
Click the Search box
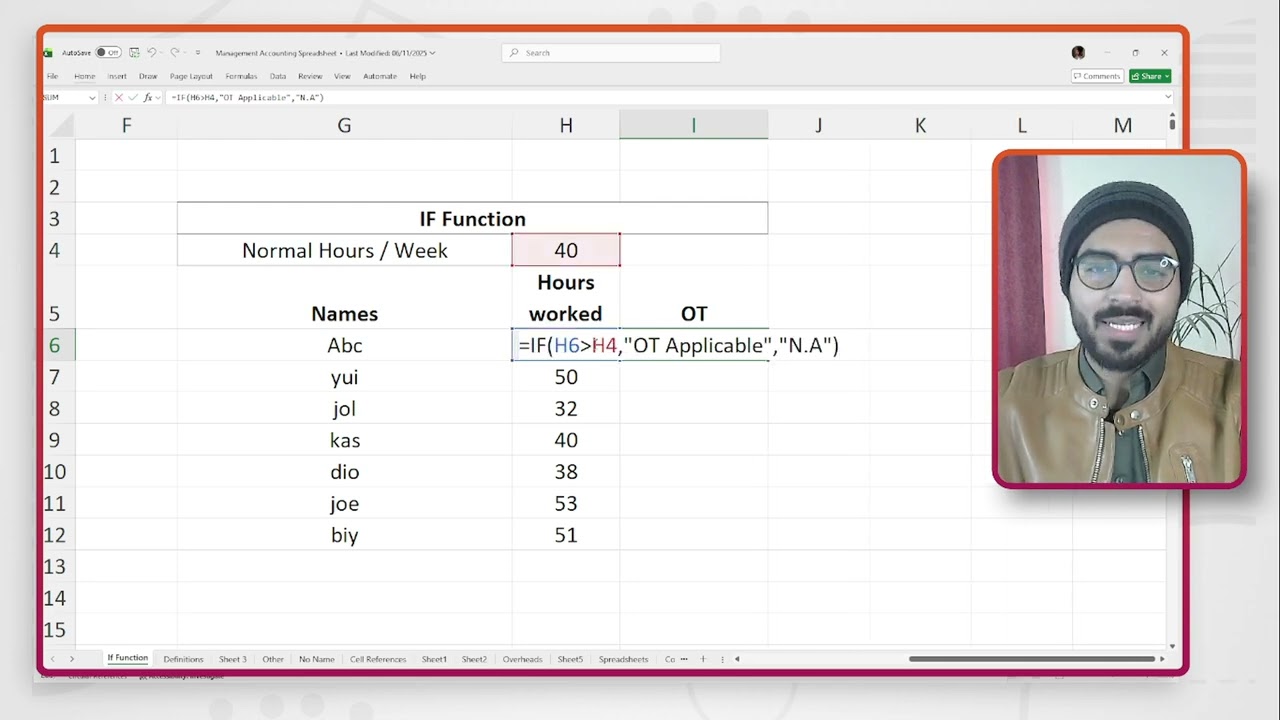pos(611,53)
